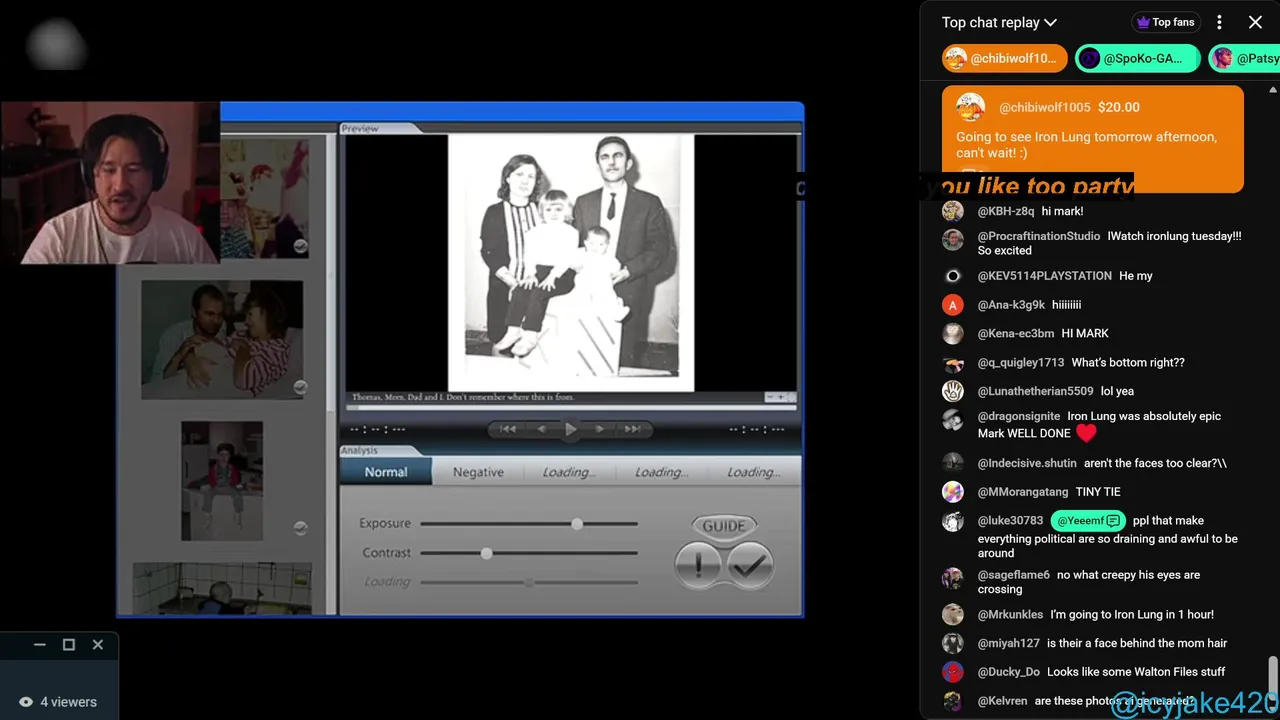Click @ProcraftinationStudio's avatar

coord(953,240)
